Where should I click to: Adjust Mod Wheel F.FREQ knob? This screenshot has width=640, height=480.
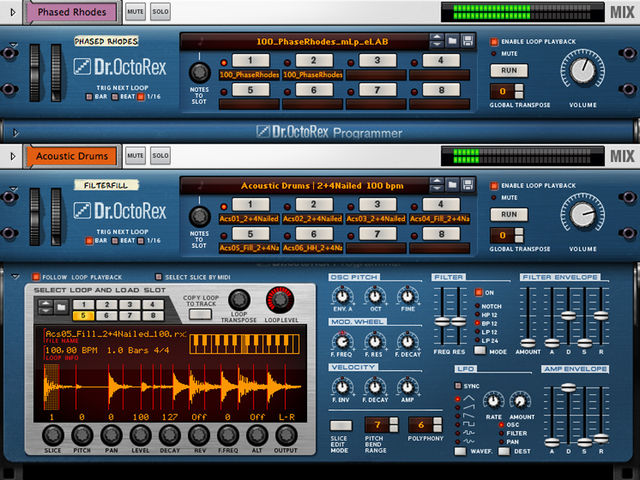pos(342,341)
